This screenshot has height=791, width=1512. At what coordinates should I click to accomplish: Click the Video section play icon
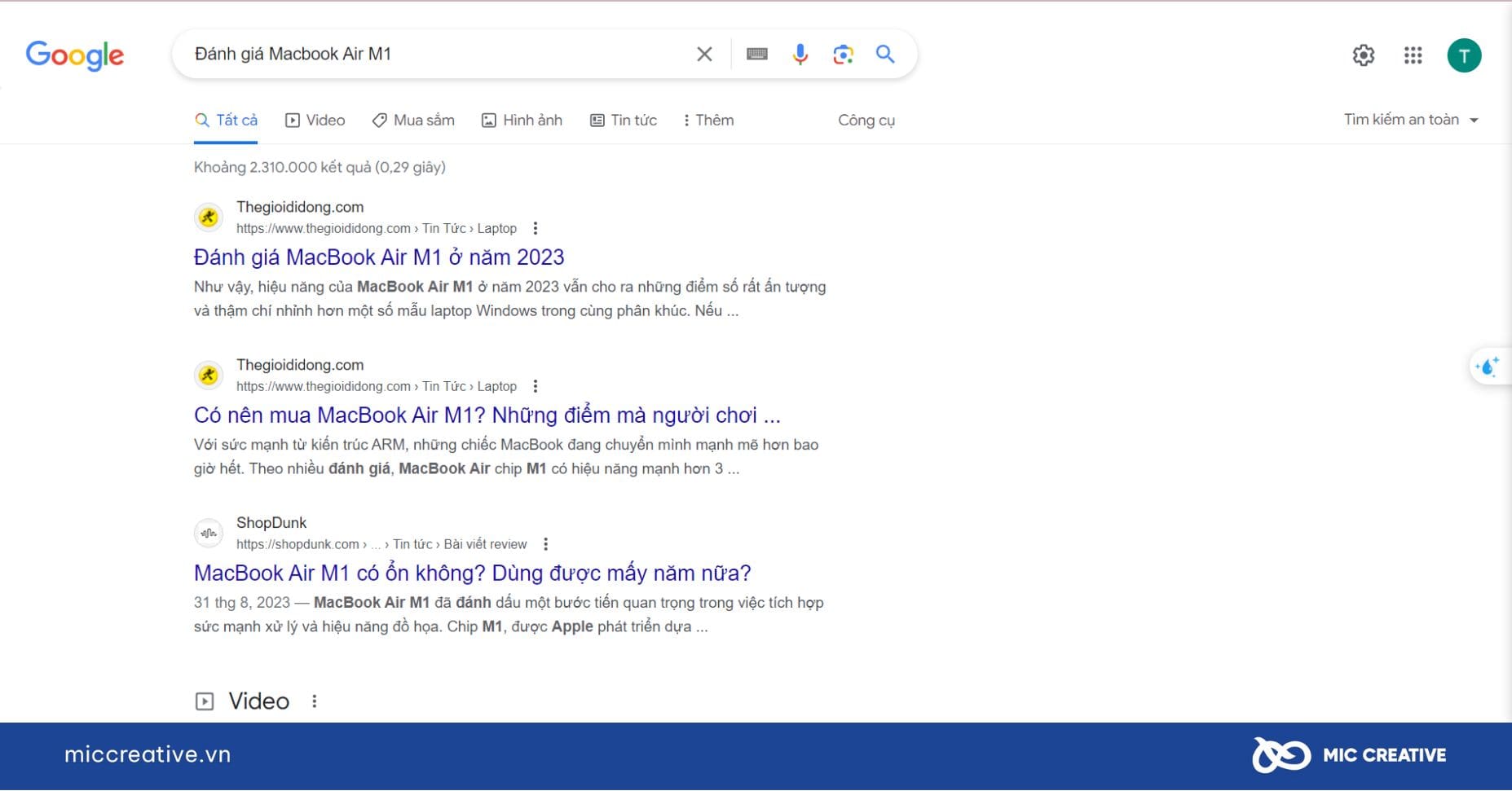(205, 701)
